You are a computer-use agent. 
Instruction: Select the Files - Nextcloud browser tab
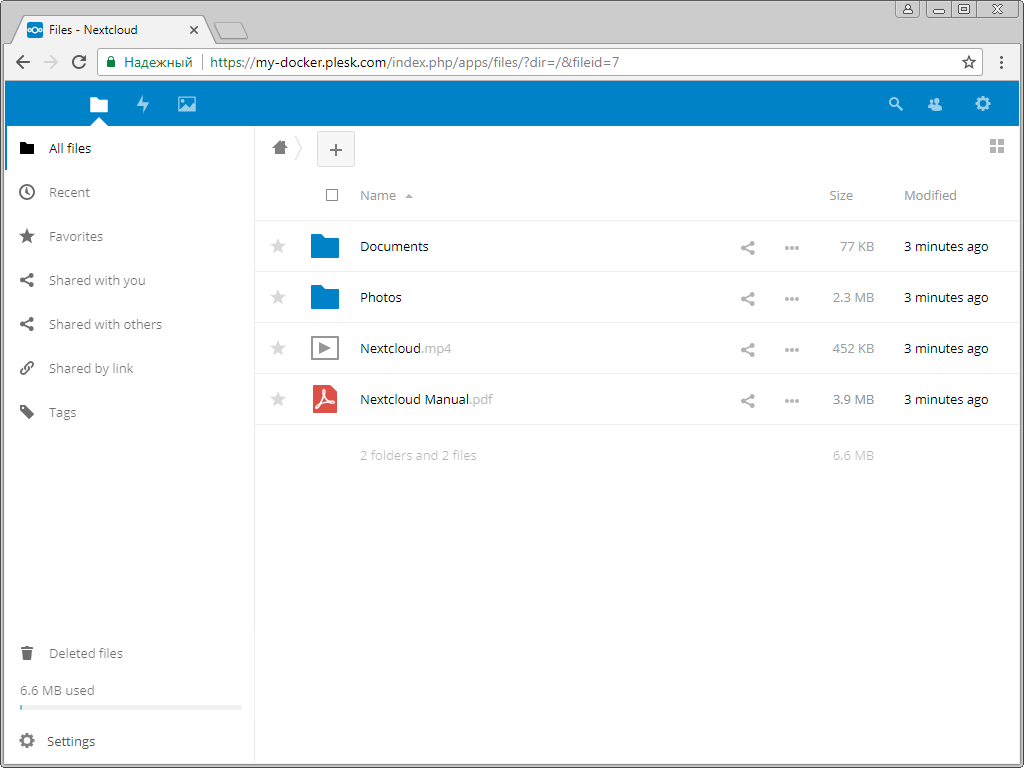pyautogui.click(x=113, y=30)
